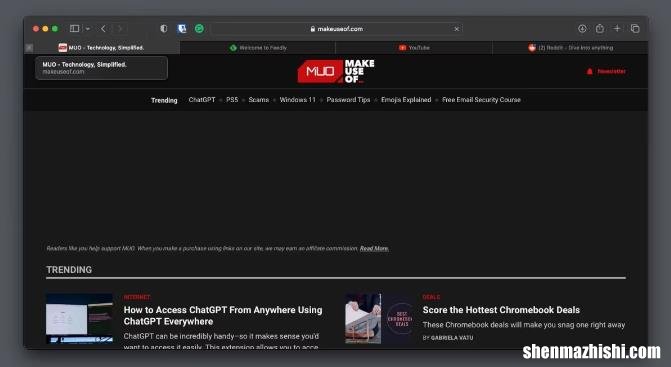
Task: Open the Newsletter link
Action: pos(611,71)
